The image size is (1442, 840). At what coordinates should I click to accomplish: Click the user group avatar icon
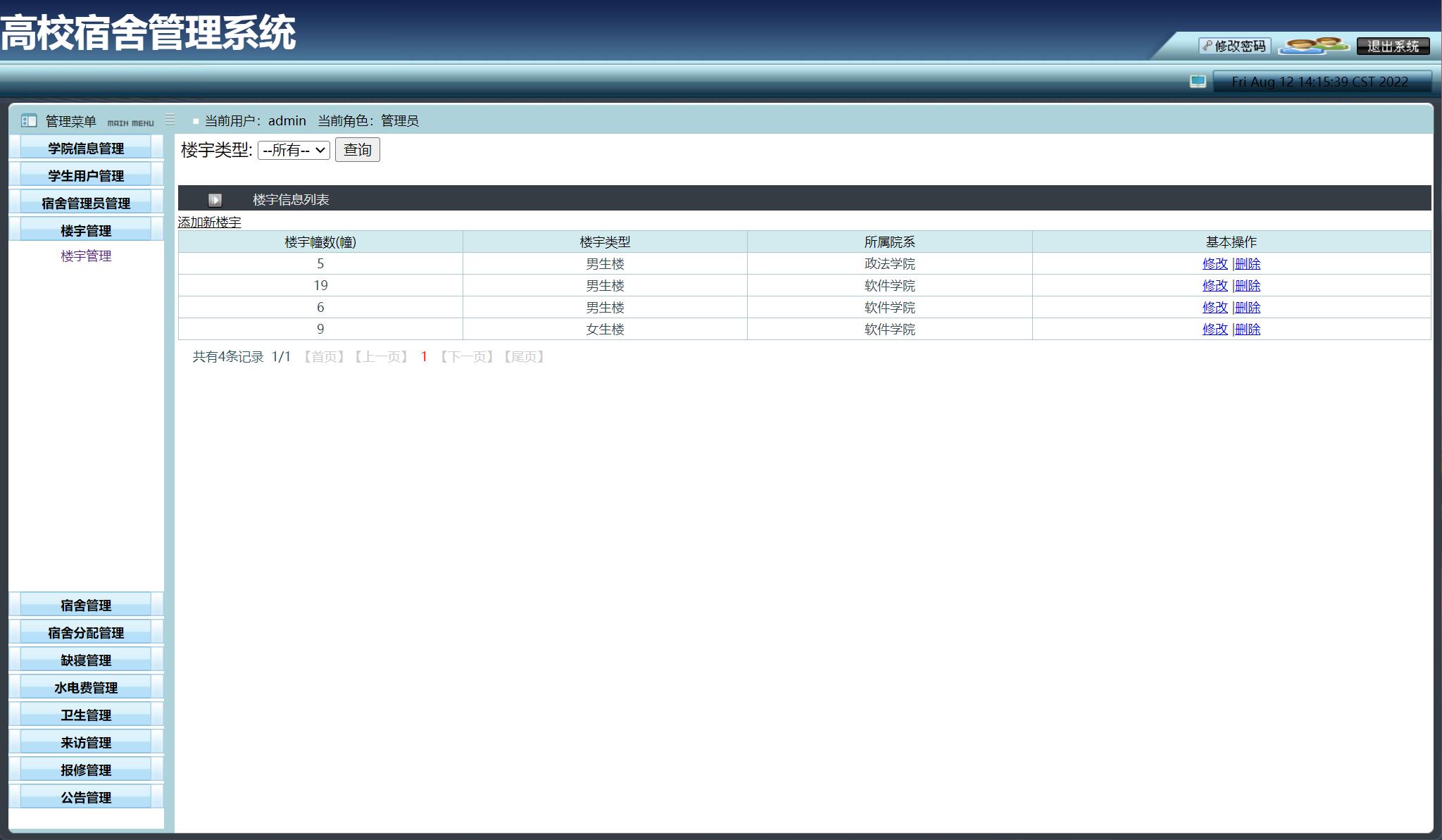click(x=1312, y=46)
